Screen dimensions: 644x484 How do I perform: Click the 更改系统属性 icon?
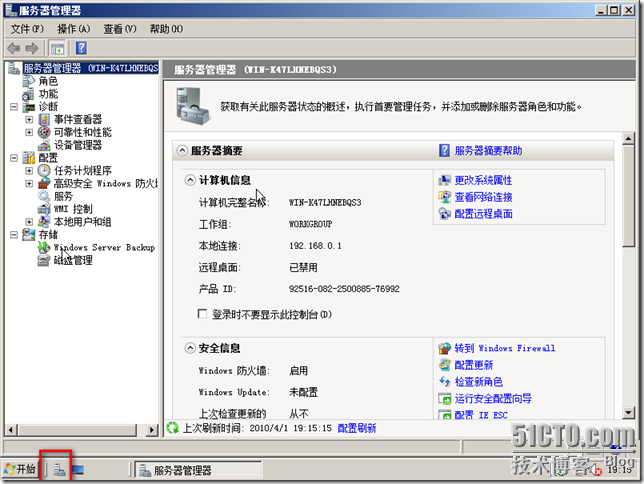[x=444, y=180]
